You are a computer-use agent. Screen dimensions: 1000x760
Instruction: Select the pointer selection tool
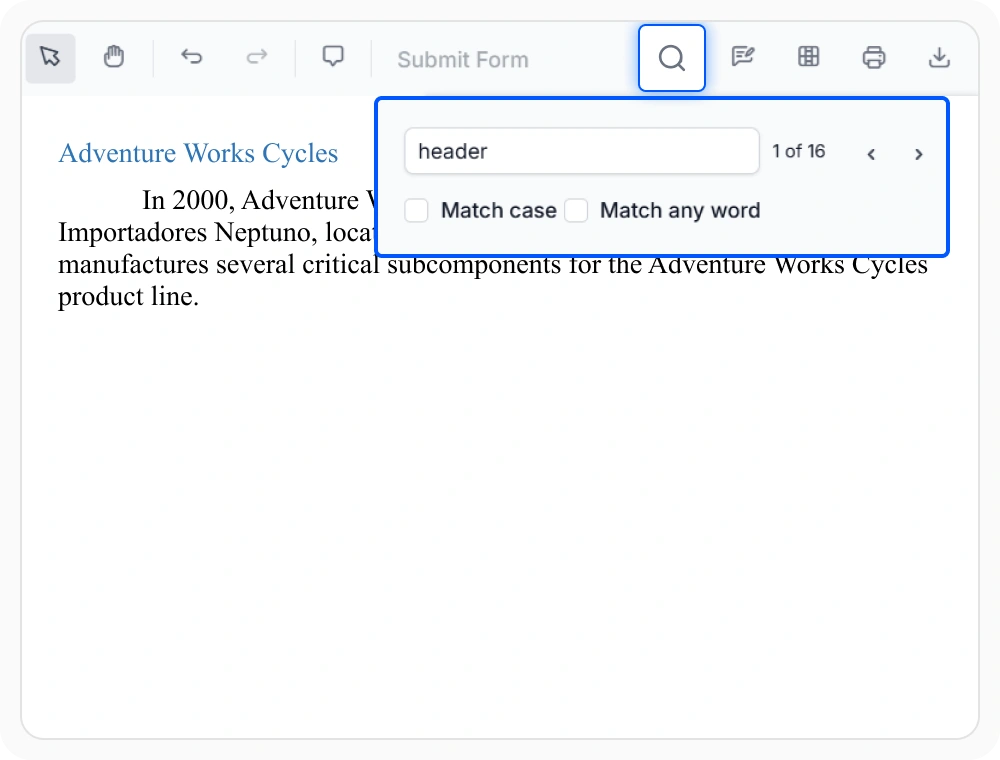(x=50, y=58)
